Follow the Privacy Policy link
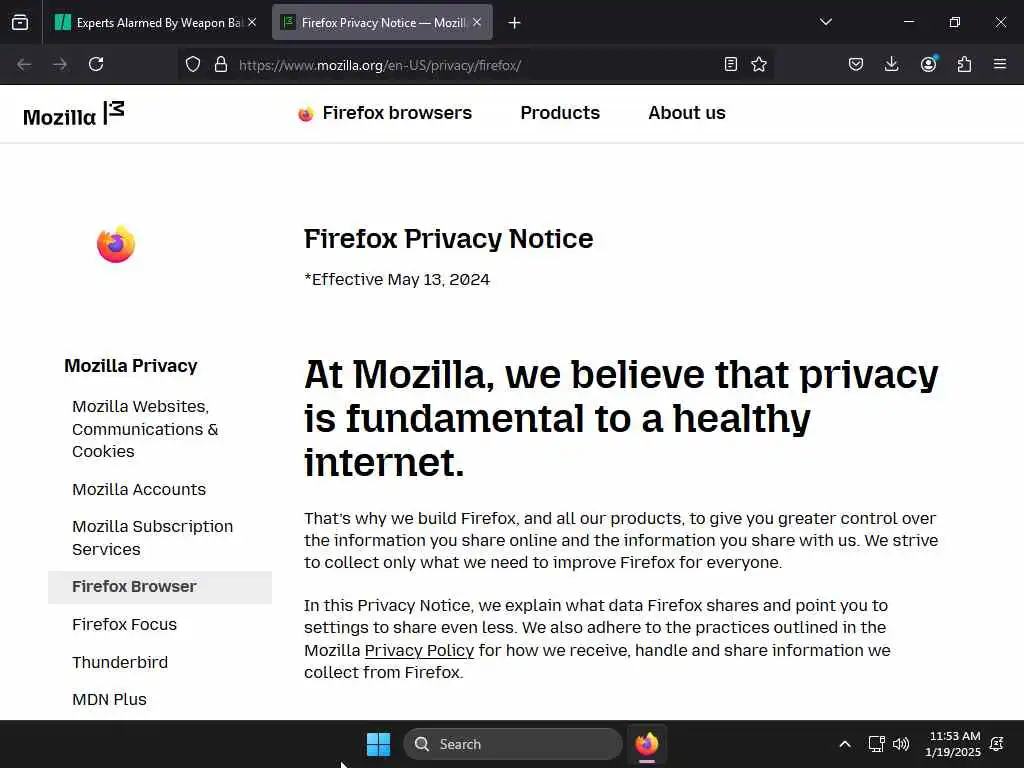This screenshot has height=768, width=1024. 419,650
